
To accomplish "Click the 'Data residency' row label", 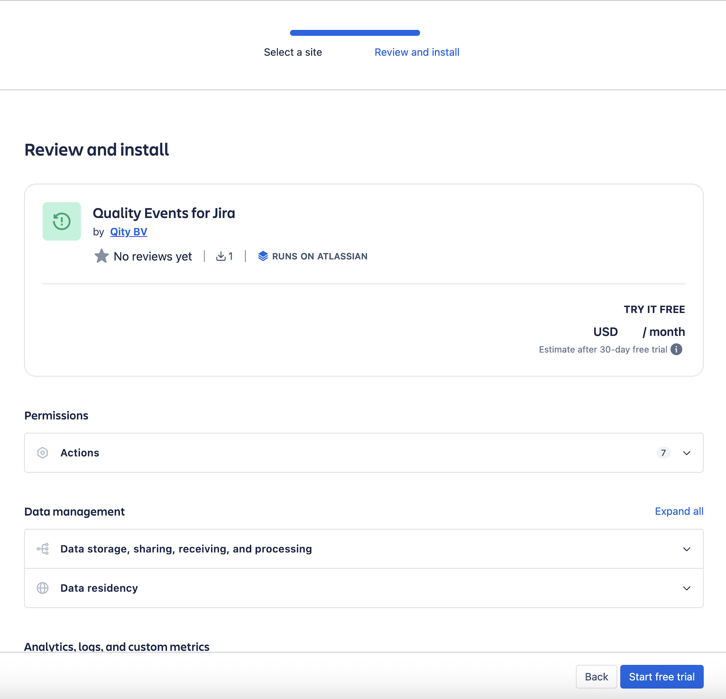I will [99, 588].
